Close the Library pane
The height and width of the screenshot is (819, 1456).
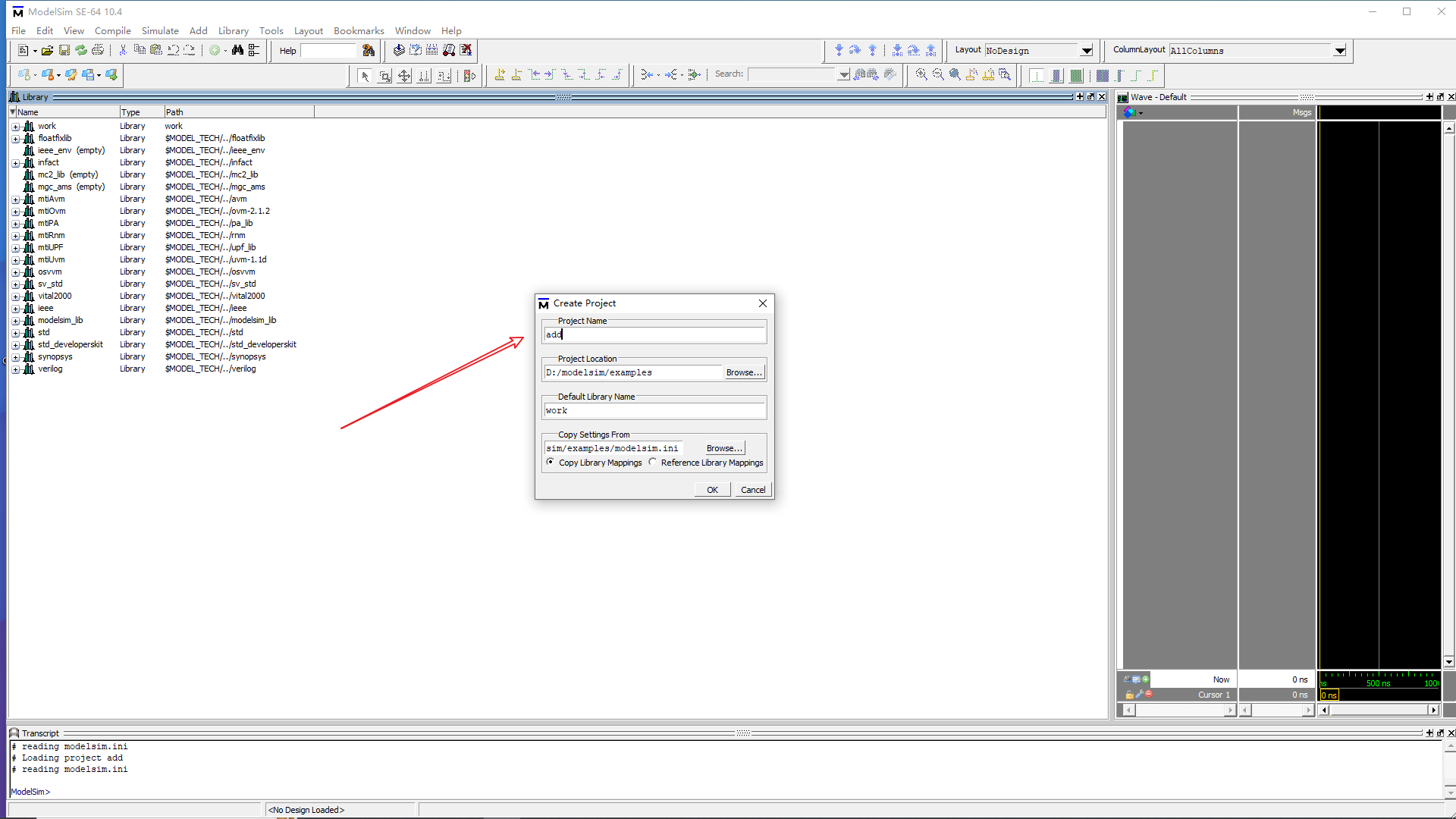pos(1102,97)
